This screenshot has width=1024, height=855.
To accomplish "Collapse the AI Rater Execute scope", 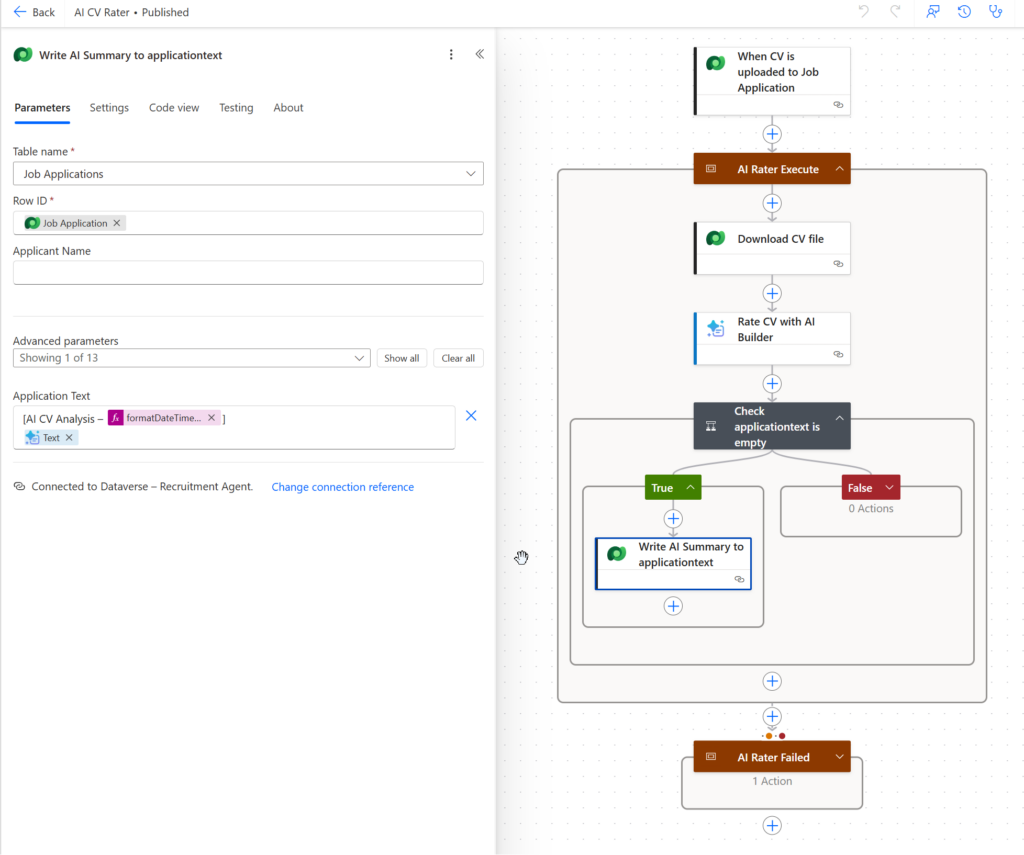I will tap(839, 169).
